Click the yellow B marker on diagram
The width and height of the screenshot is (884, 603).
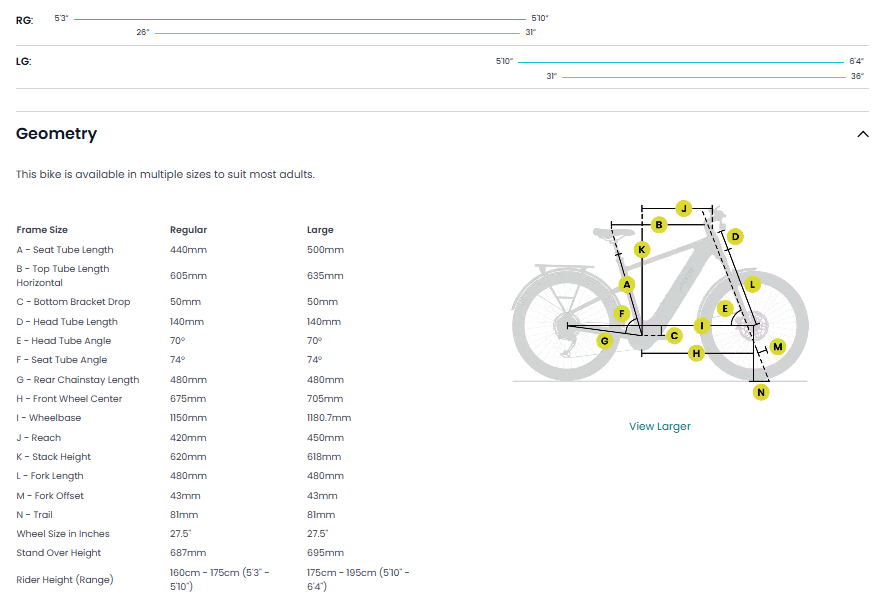658,225
